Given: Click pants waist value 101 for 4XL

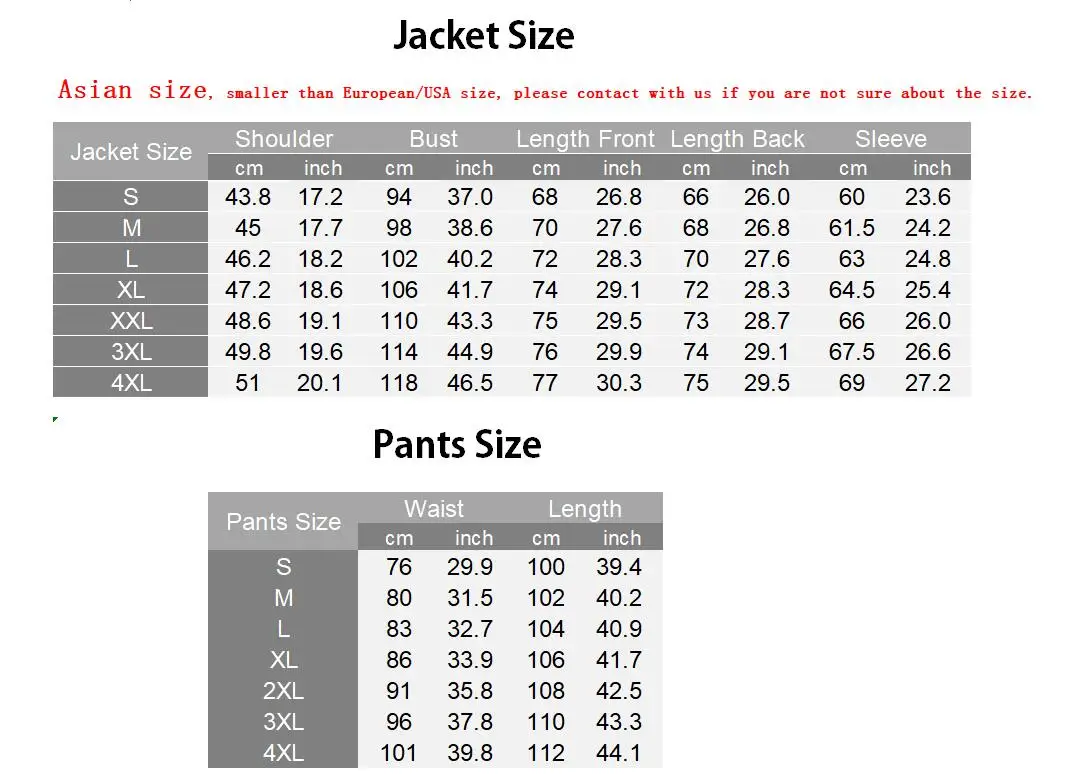Looking at the screenshot, I should tap(398, 752).
